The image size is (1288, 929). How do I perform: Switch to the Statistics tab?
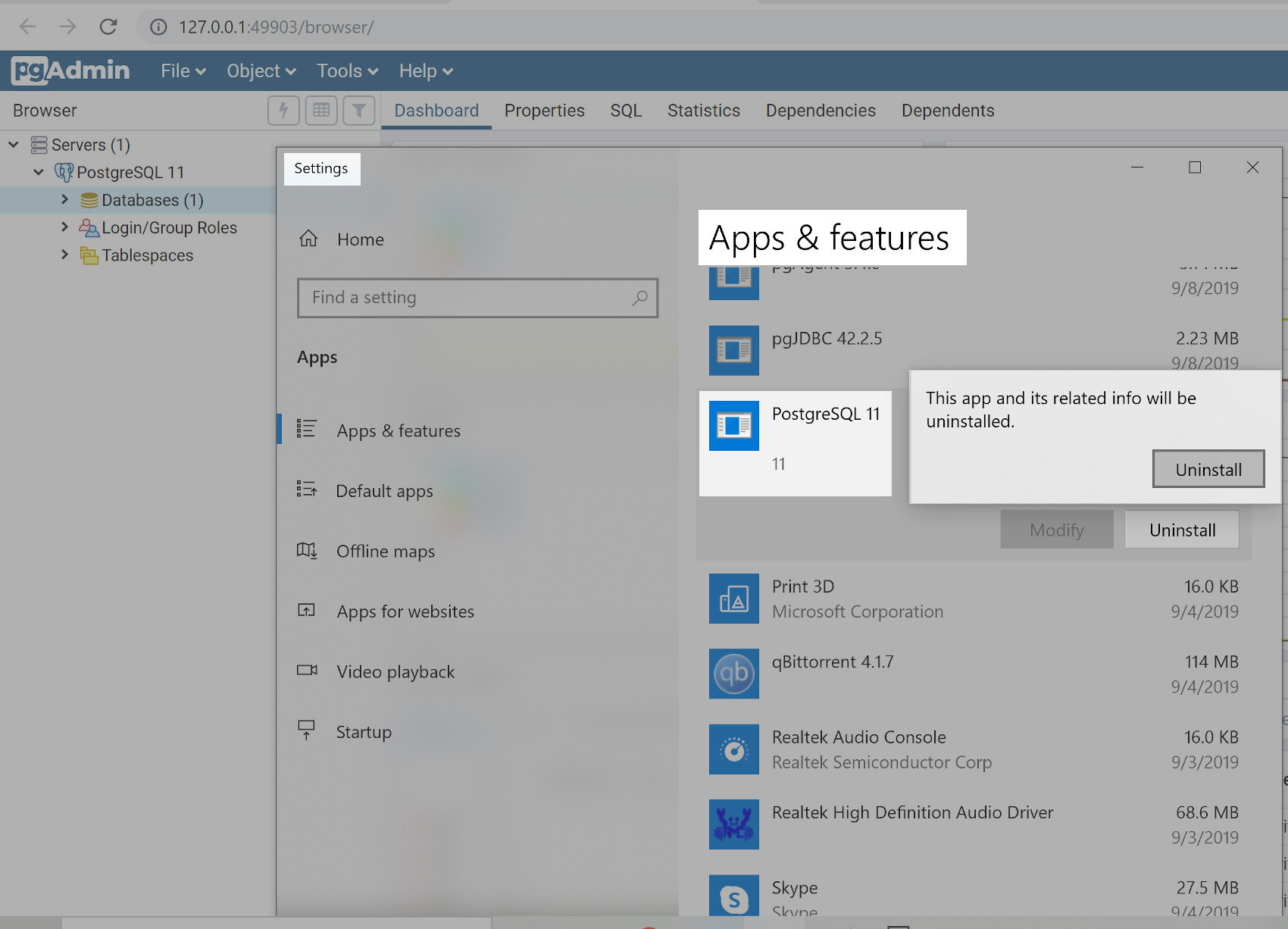703,110
